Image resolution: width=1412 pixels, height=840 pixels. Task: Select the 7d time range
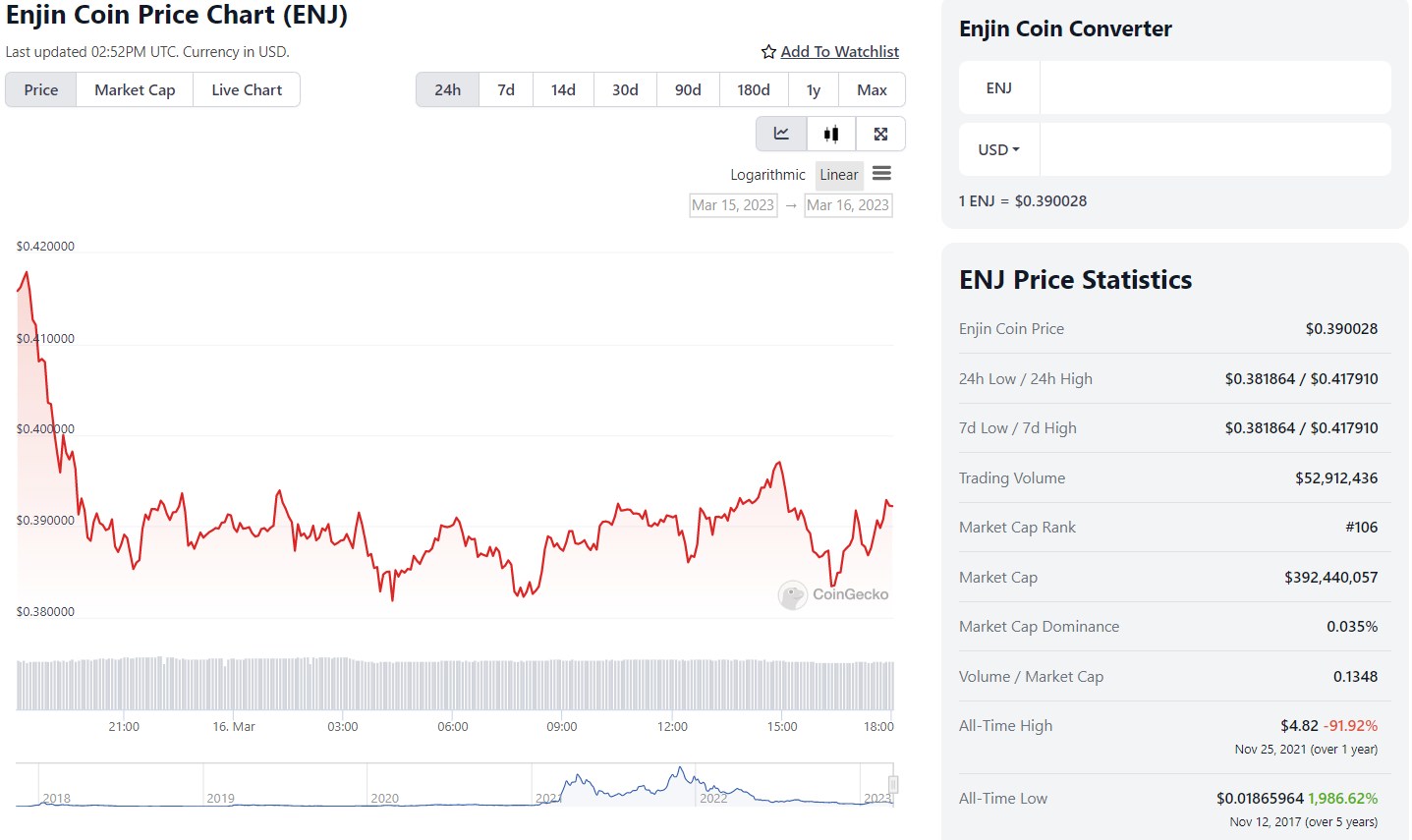(506, 89)
